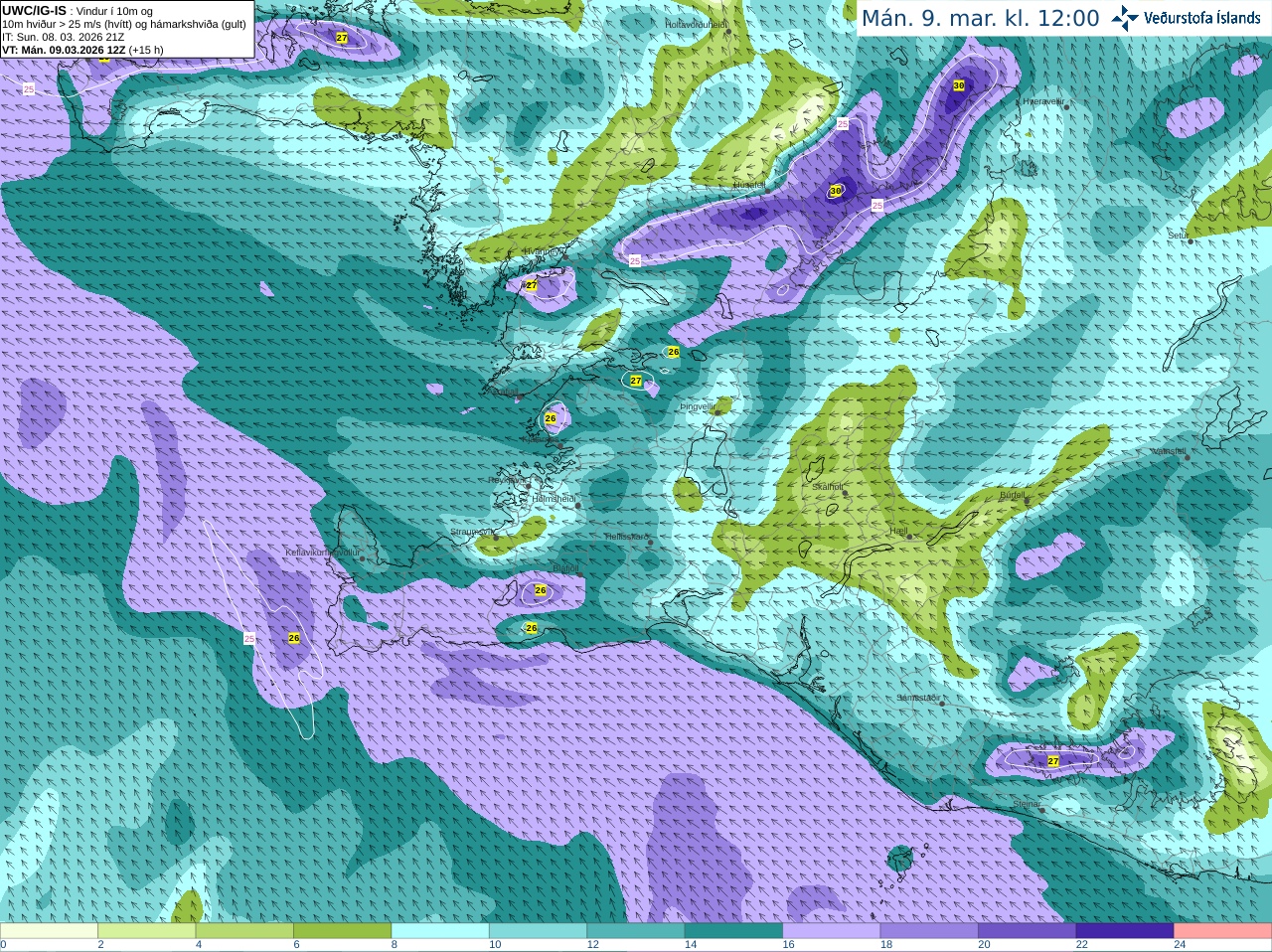Click the Veðurstofa Íslands name text

1201,18
